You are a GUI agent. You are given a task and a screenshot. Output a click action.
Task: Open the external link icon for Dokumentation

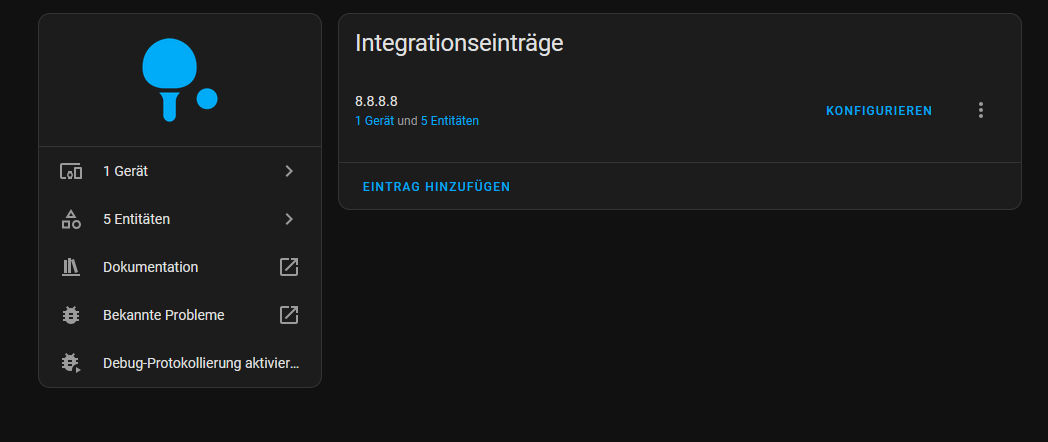(289, 267)
